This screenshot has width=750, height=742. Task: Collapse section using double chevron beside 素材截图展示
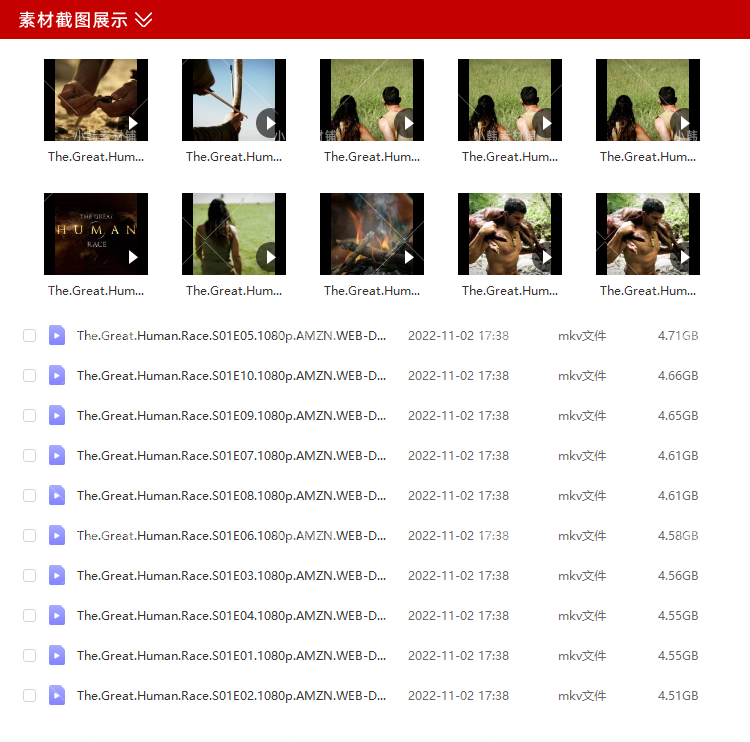click(144, 20)
